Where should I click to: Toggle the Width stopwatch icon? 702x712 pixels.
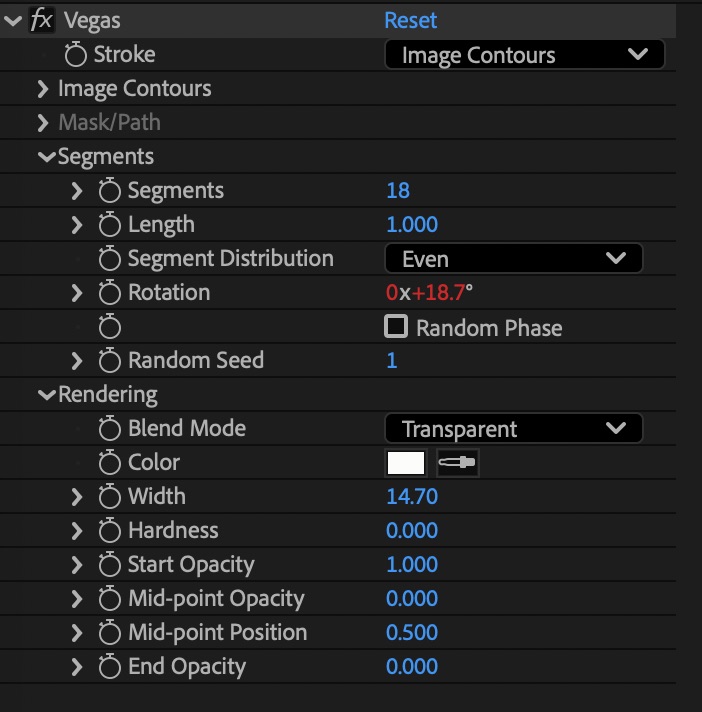(110, 497)
